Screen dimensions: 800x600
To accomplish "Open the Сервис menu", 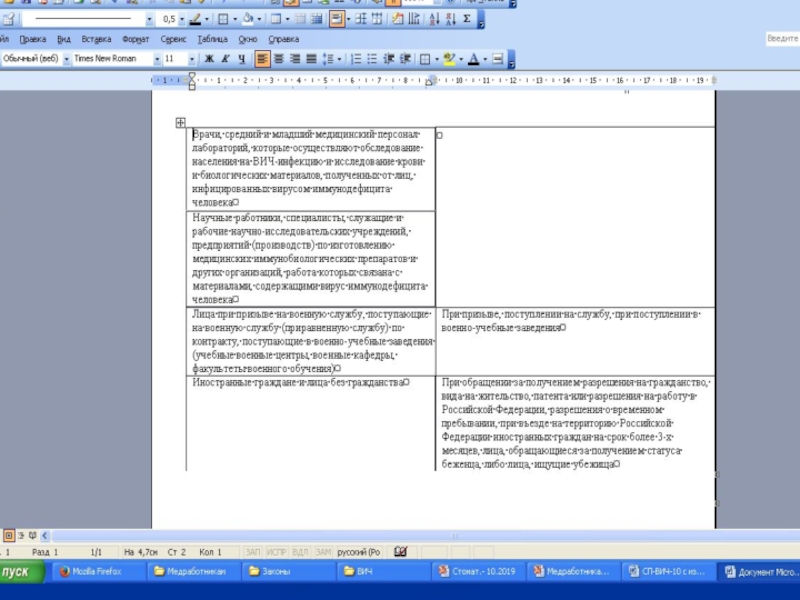I will tap(173, 39).
